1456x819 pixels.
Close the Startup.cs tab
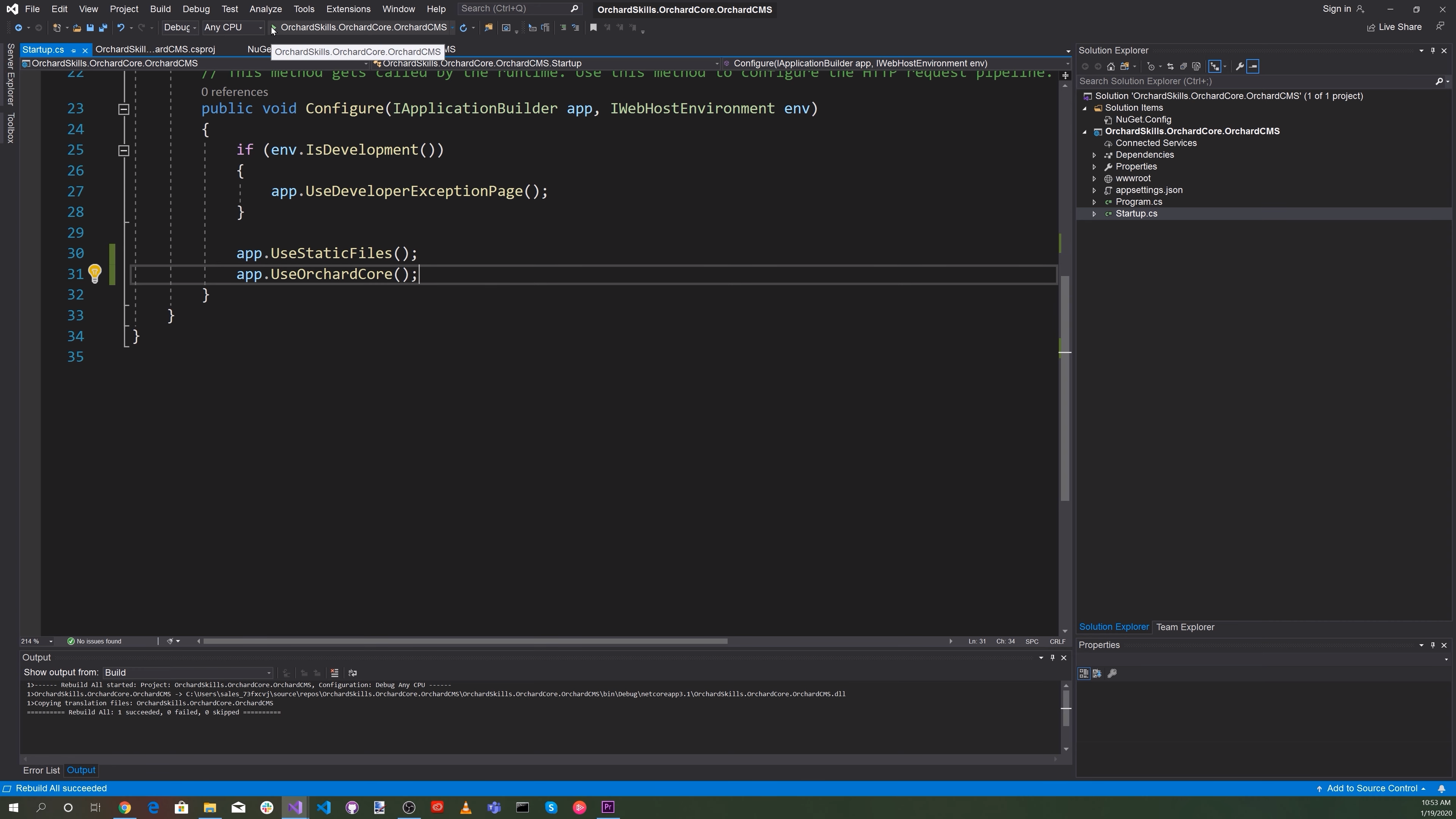(85, 50)
